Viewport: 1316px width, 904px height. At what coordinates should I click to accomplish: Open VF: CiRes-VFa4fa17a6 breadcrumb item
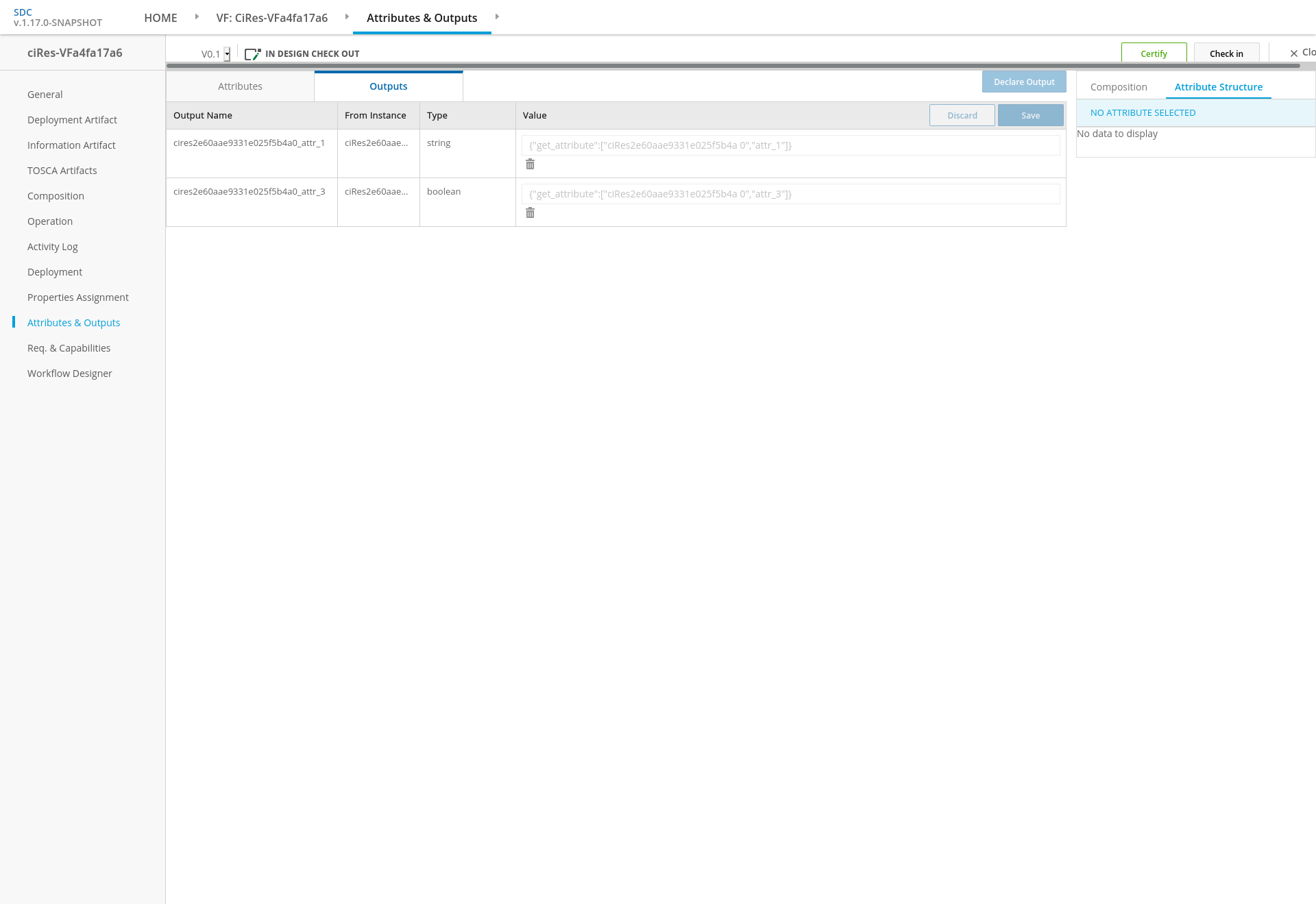[272, 18]
